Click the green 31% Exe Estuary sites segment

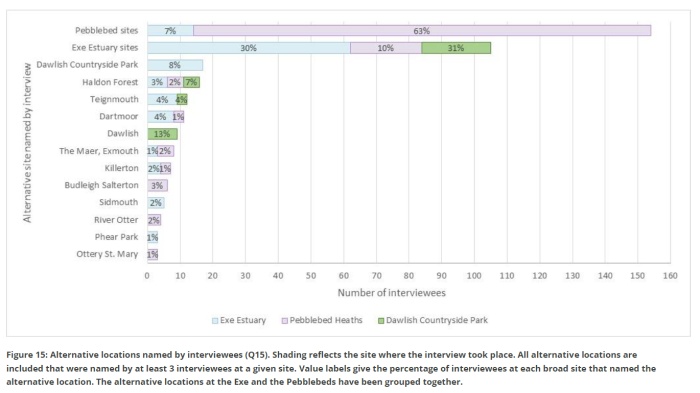point(456,48)
